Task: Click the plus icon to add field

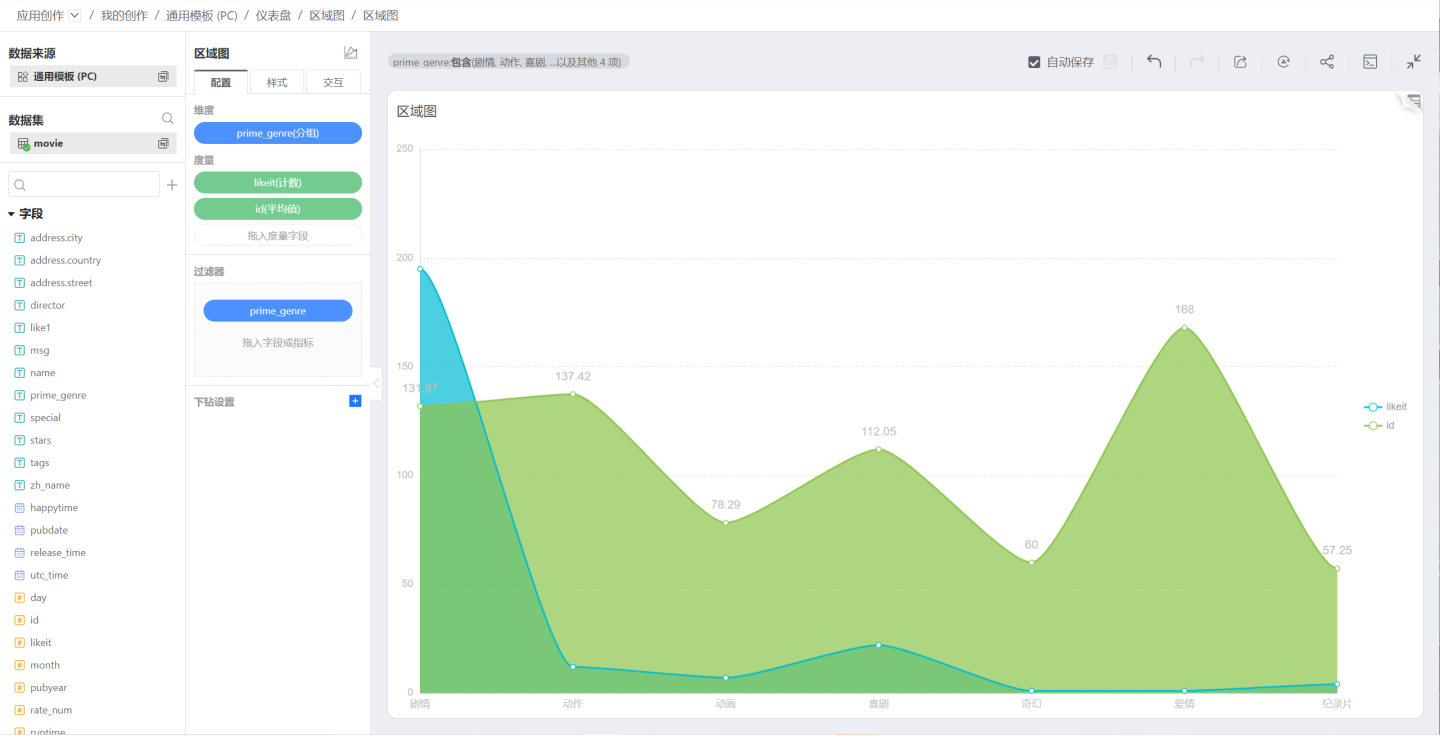Action: pyautogui.click(x=172, y=185)
